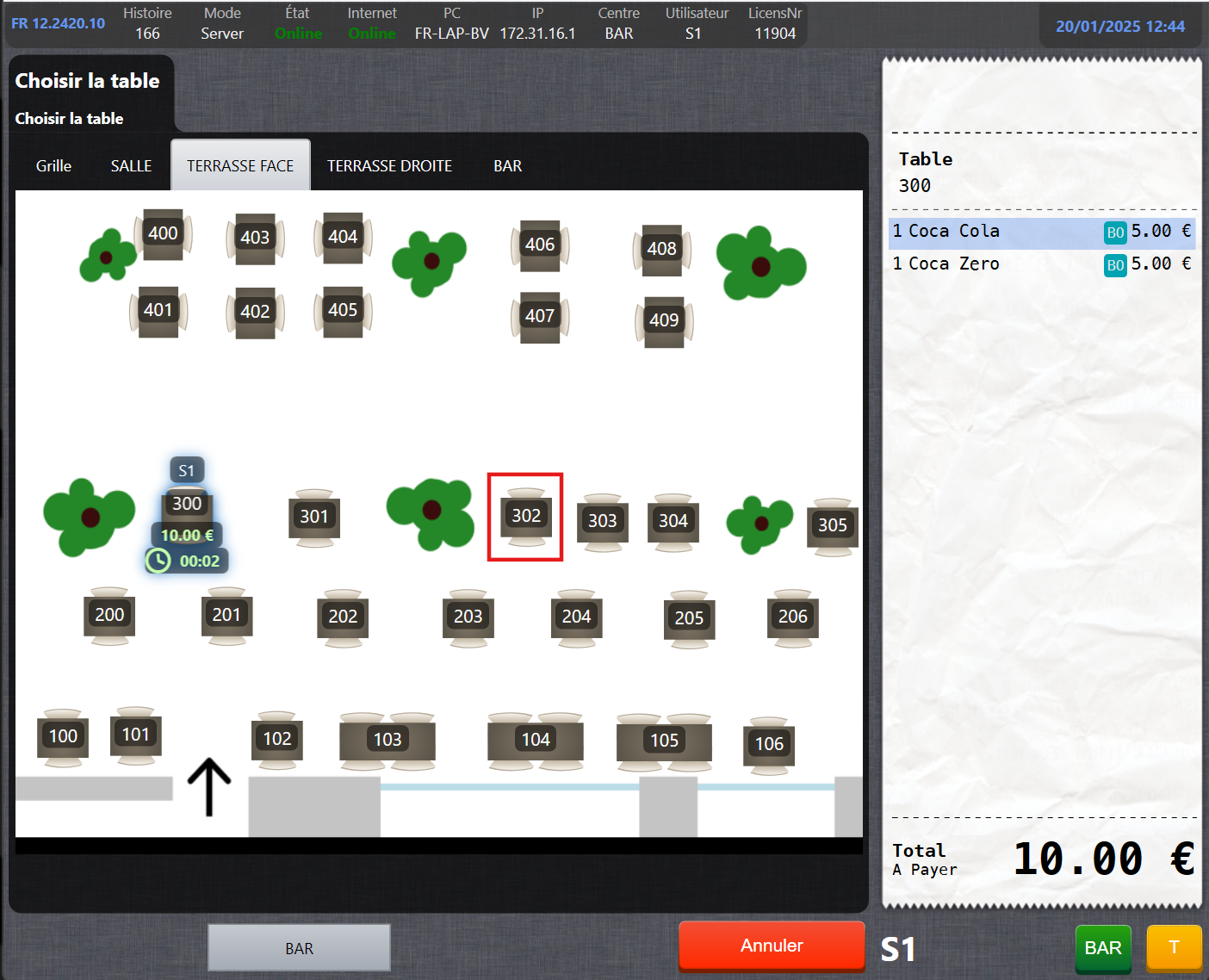
Task: Select table 302 on the terrace
Action: click(526, 516)
